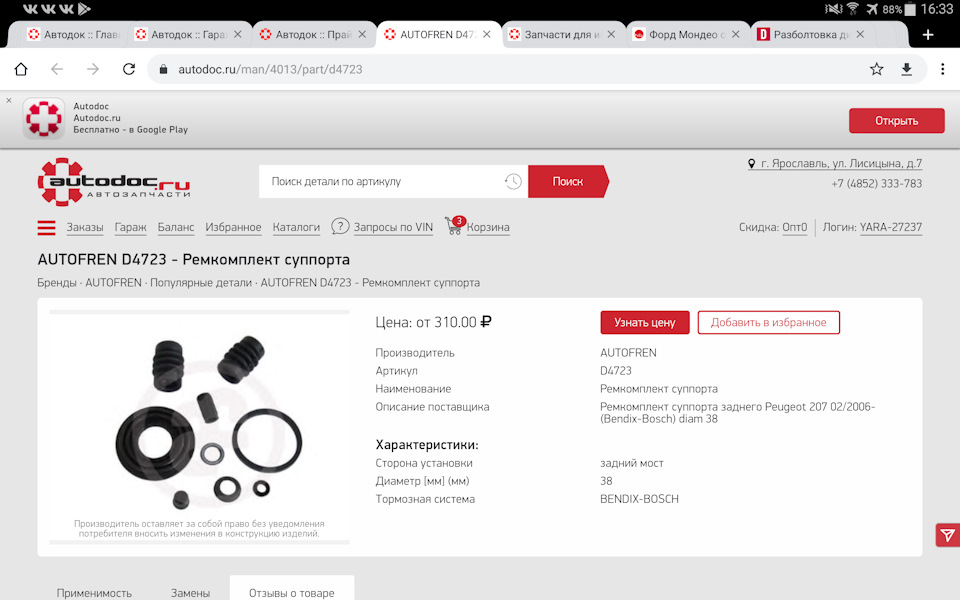This screenshot has height=600, width=960.
Task: Click Популярные детали breadcrumb
Action: [201, 283]
